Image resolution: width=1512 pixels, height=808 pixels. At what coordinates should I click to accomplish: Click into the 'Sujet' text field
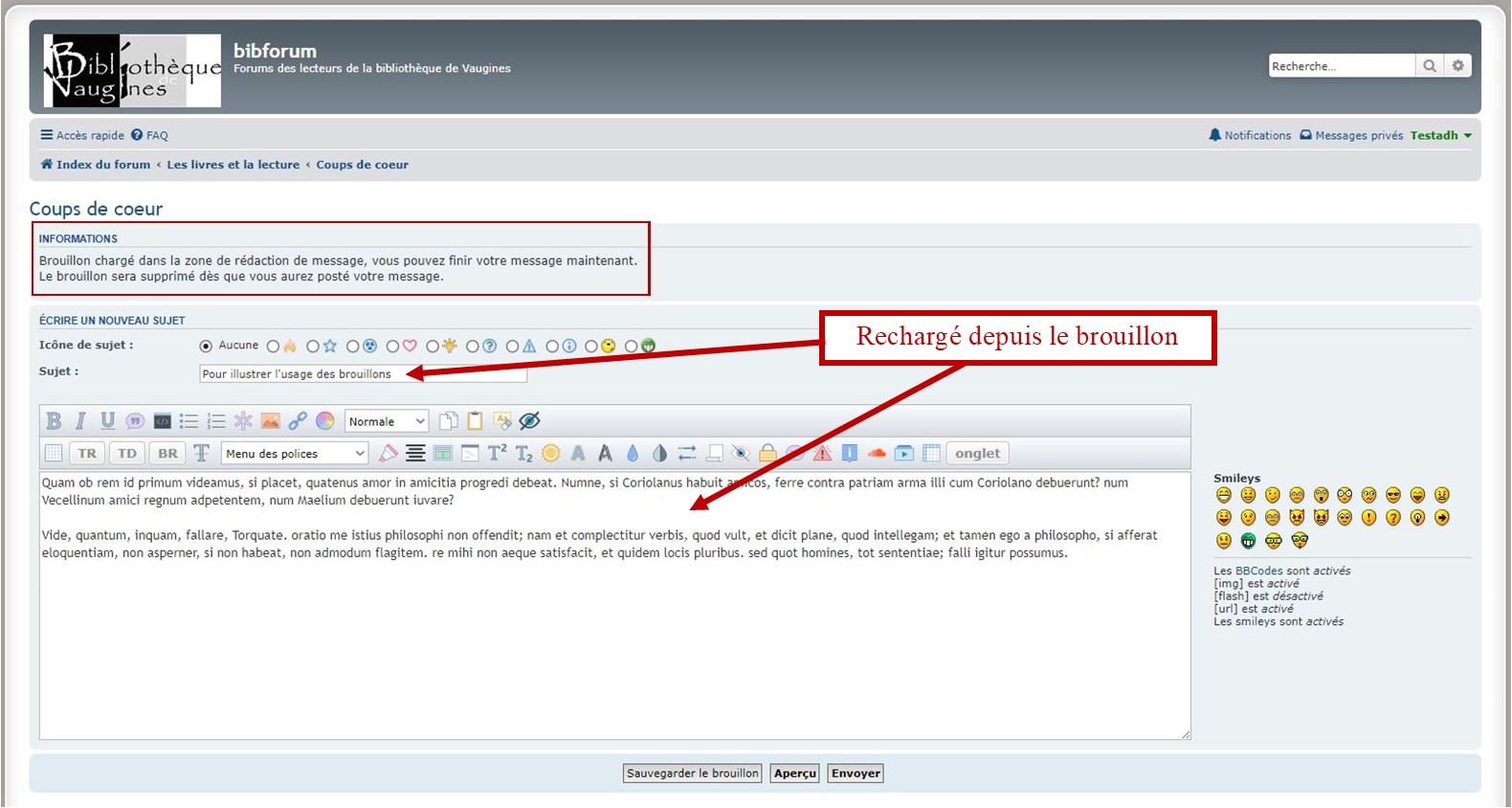363,374
